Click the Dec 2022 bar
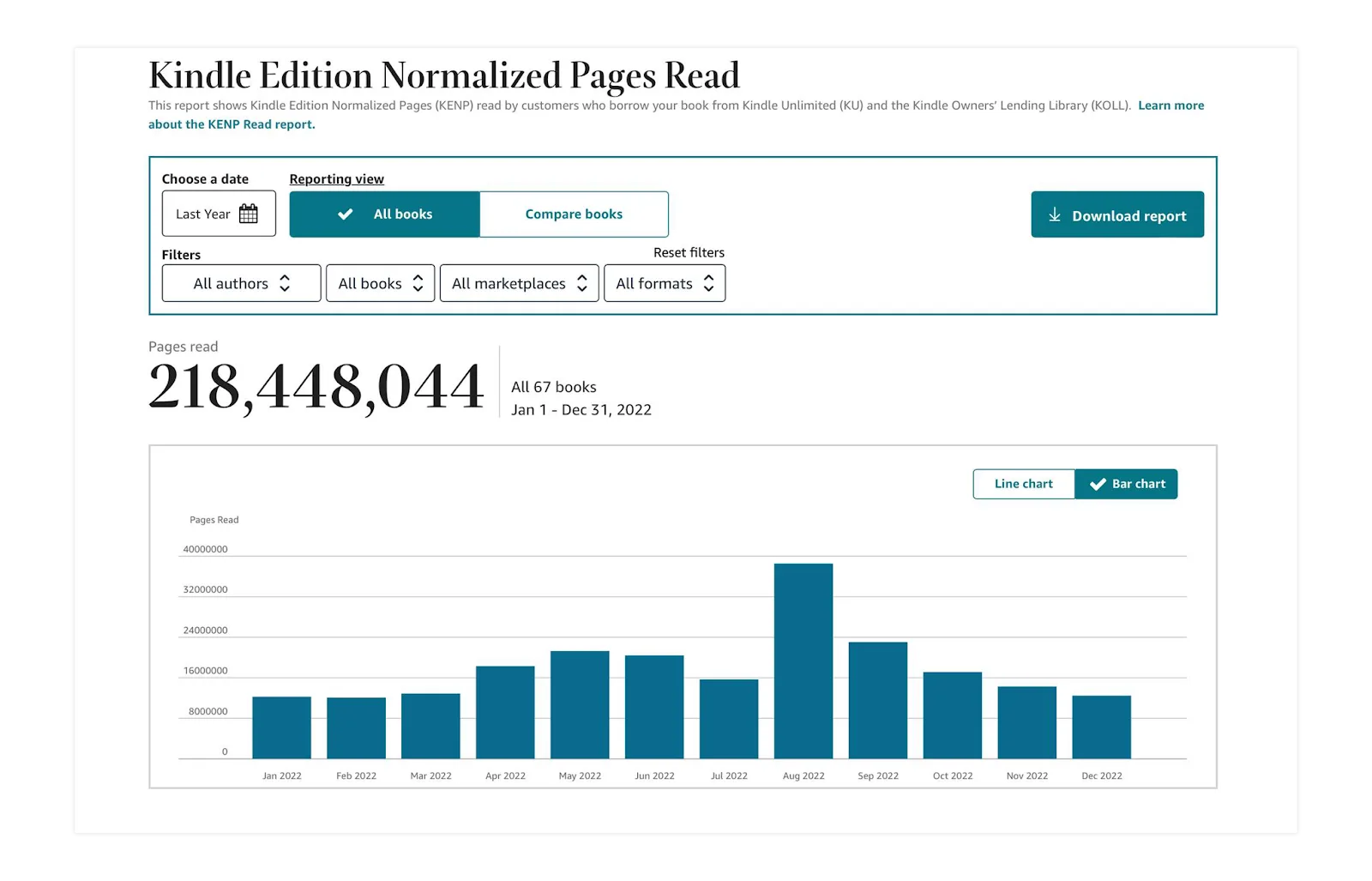The image size is (1372, 881). click(1102, 727)
